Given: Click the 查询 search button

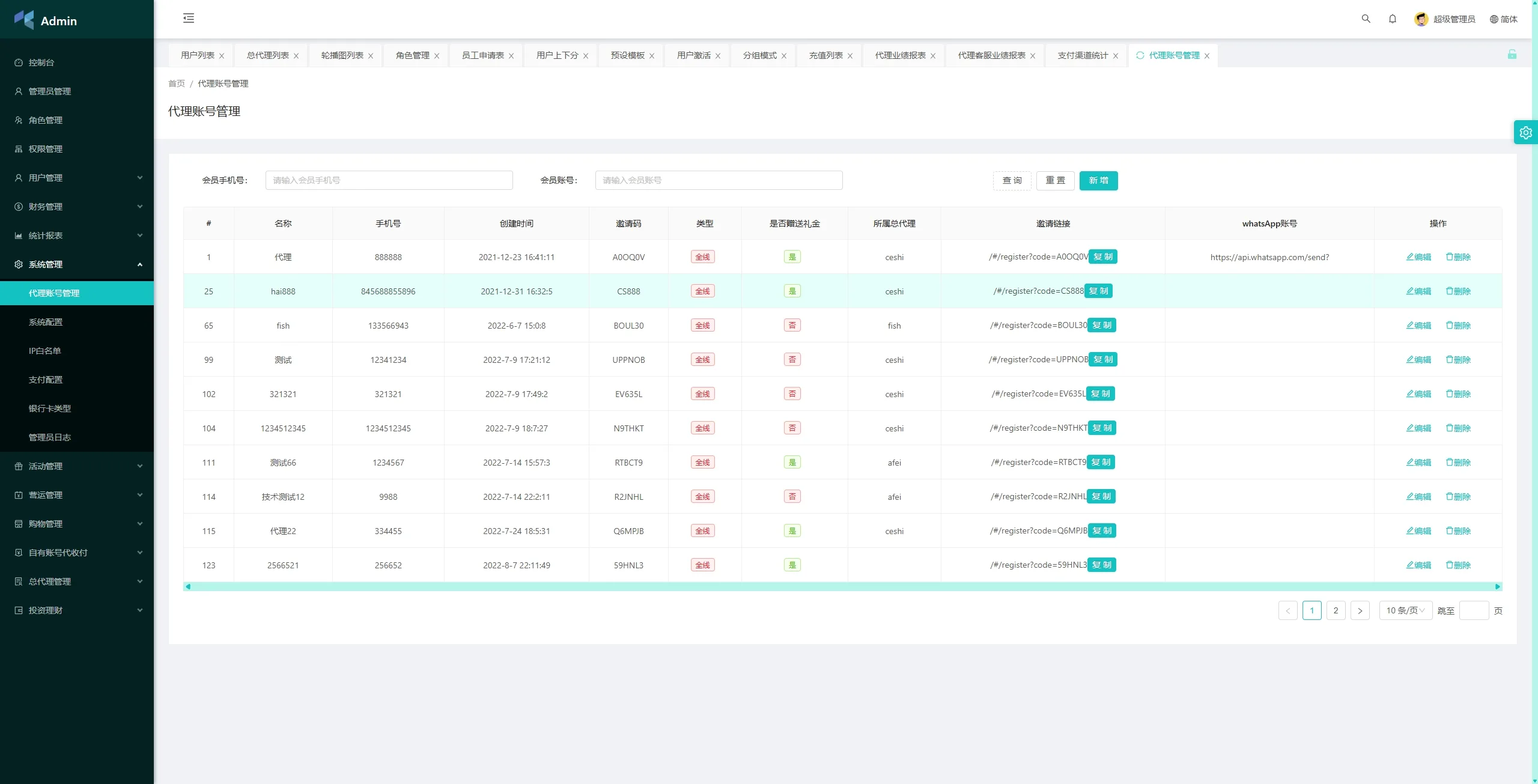Looking at the screenshot, I should 1012,180.
